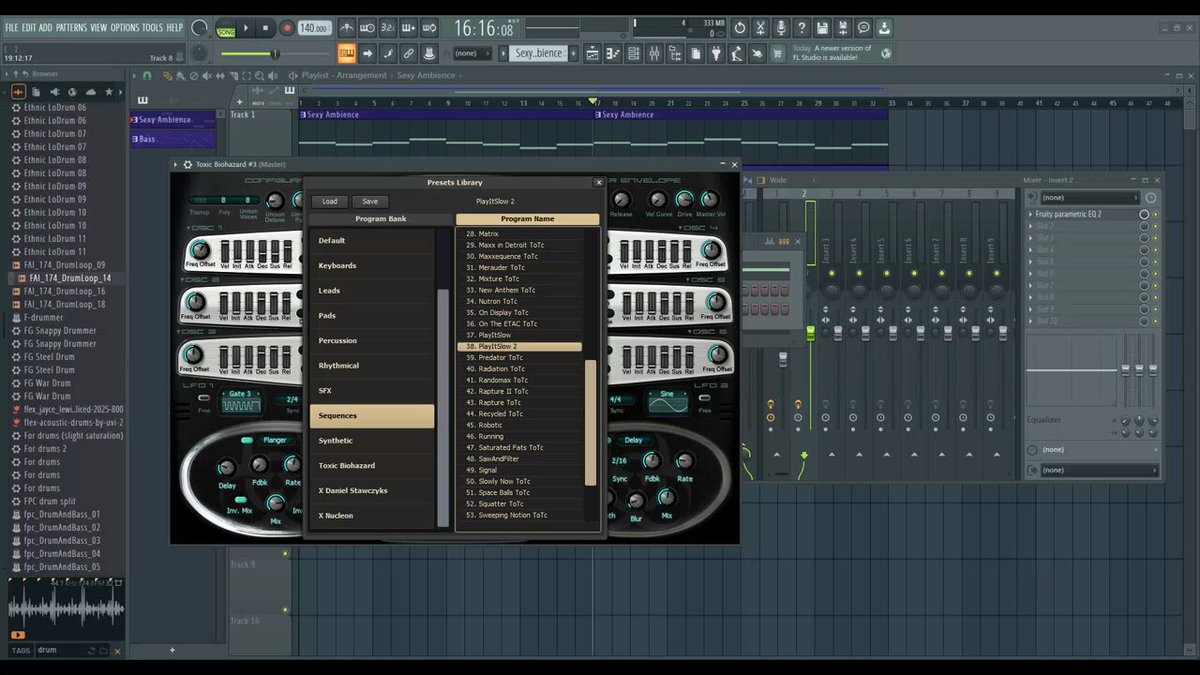
Task: Click the shopping cart icon in the toolbar
Action: 777,53
